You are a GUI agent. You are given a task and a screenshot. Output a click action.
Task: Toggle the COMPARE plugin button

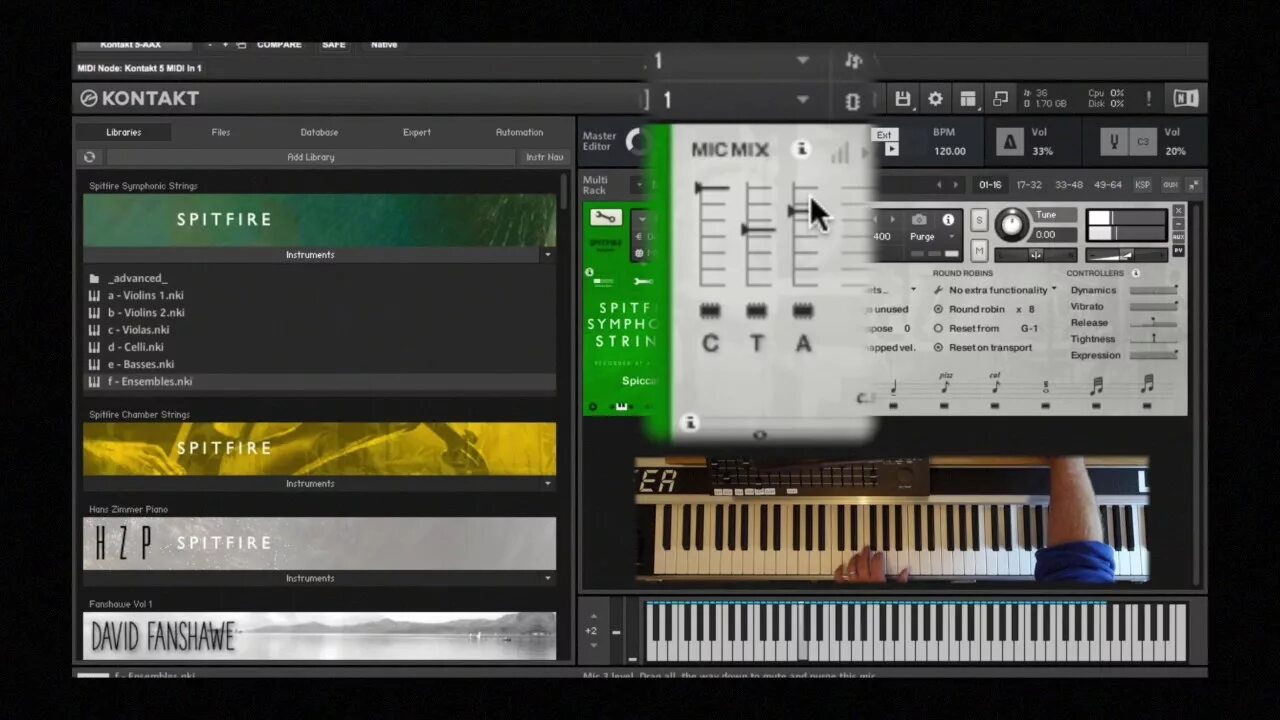(277, 45)
